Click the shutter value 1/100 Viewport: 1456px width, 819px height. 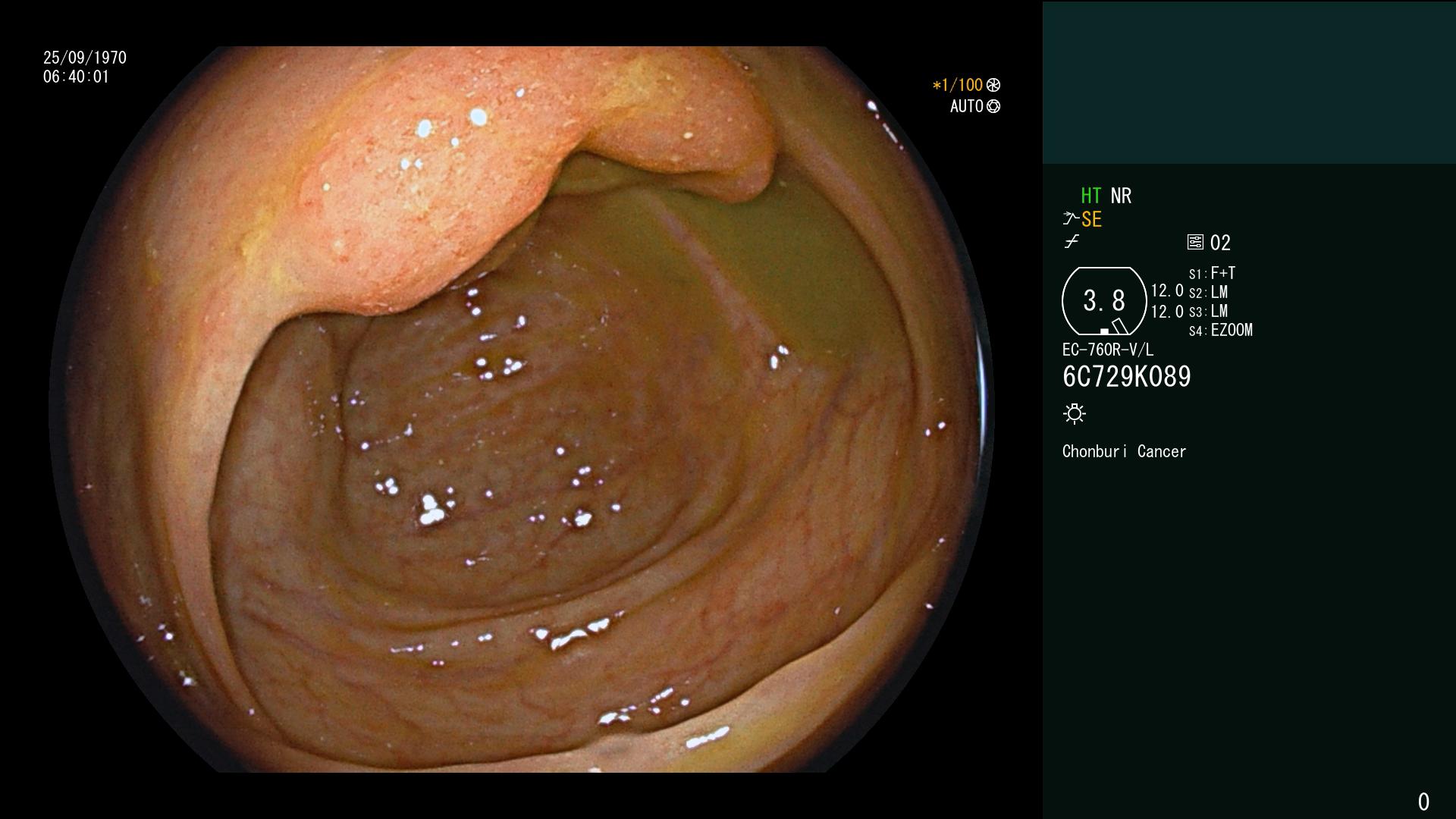click(958, 85)
